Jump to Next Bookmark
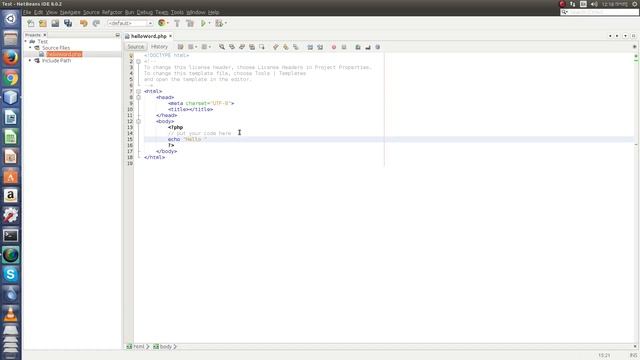 tap(286, 47)
